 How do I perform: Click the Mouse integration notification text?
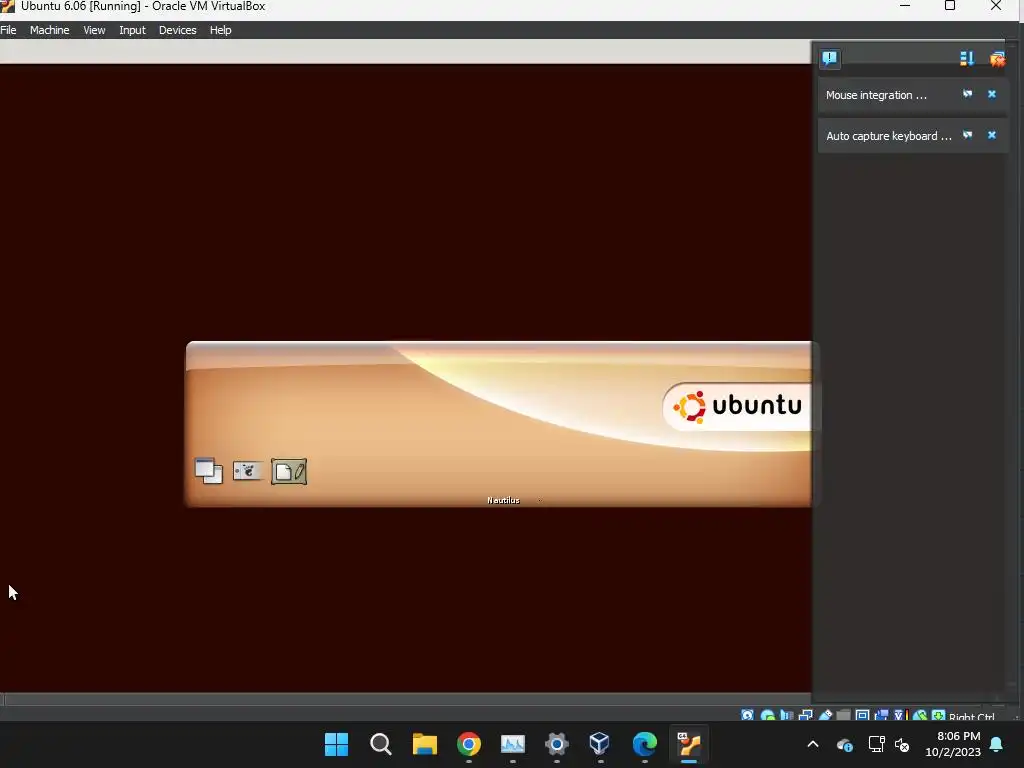(876, 95)
